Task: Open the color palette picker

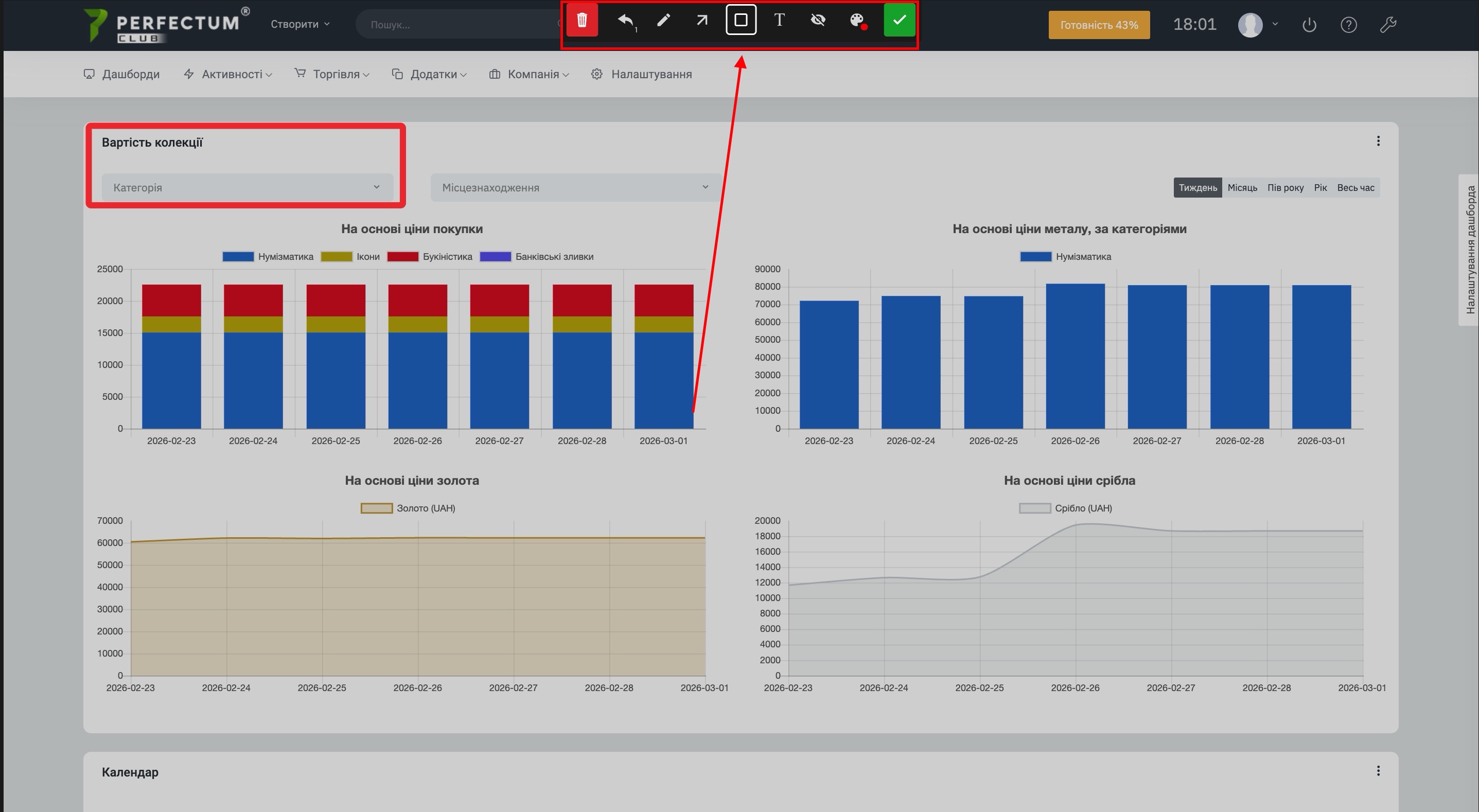Action: (x=857, y=21)
